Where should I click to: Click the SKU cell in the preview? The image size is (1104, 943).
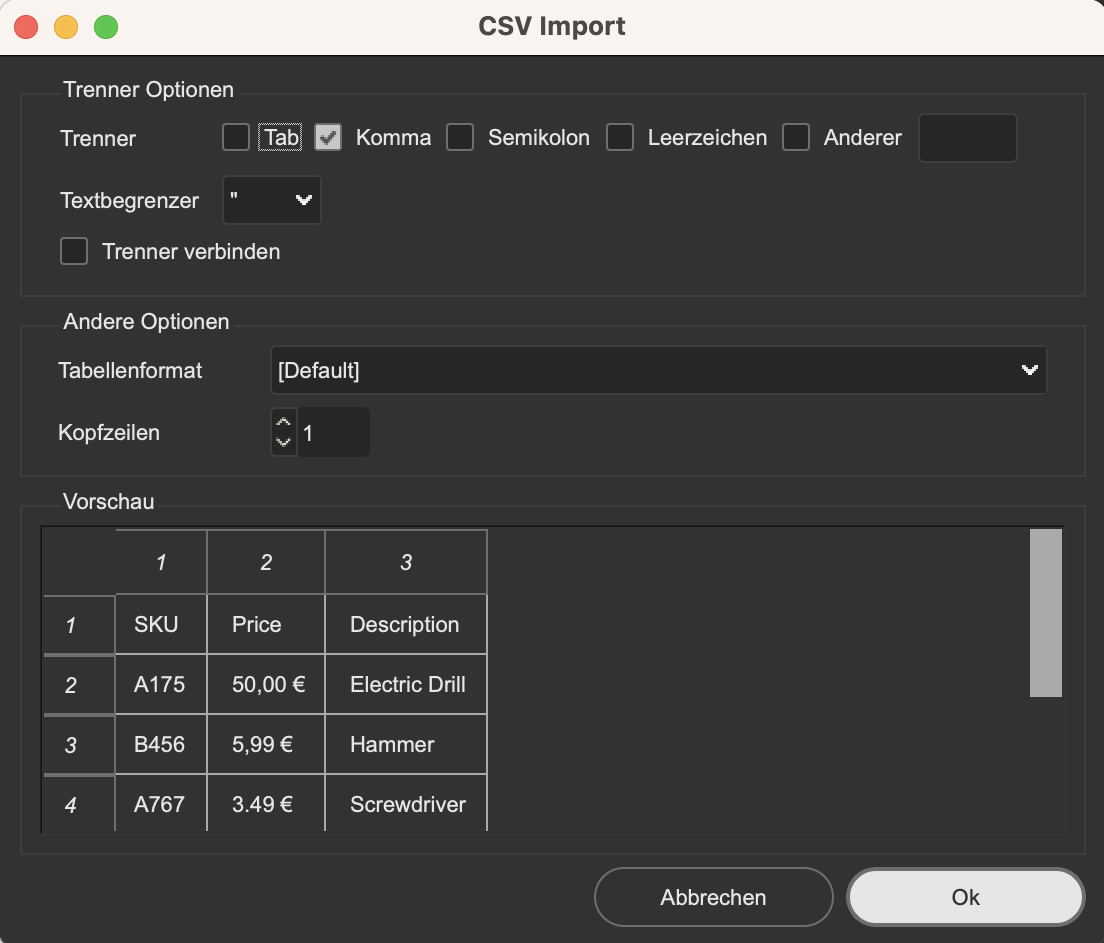tap(161, 625)
